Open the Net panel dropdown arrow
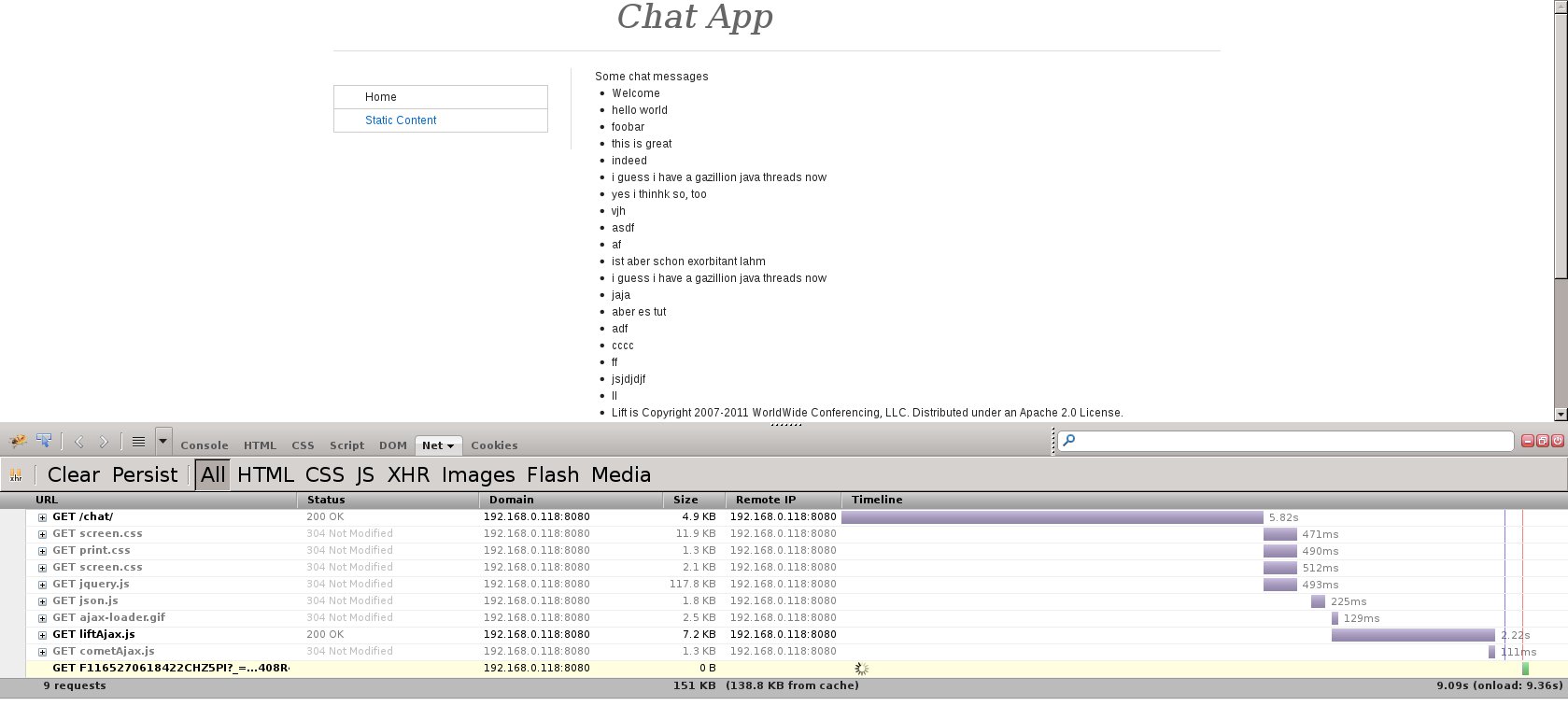The width and height of the screenshot is (1568, 720). point(450,446)
